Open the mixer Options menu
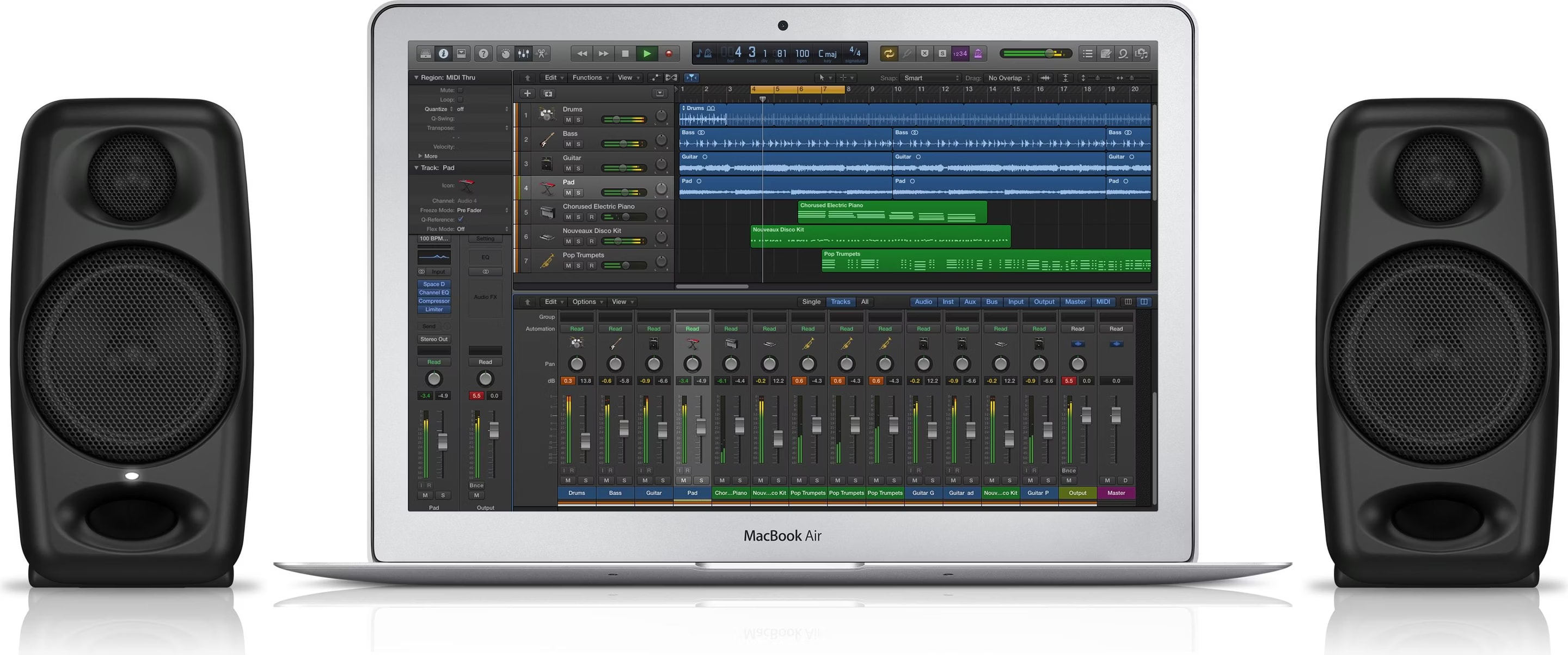Image resolution: width=1568 pixels, height=655 pixels. (x=587, y=302)
